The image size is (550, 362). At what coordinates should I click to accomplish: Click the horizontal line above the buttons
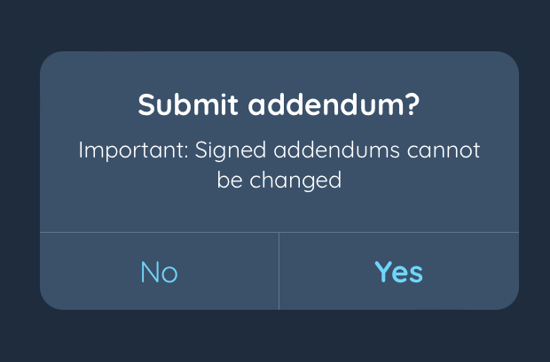tap(279, 232)
